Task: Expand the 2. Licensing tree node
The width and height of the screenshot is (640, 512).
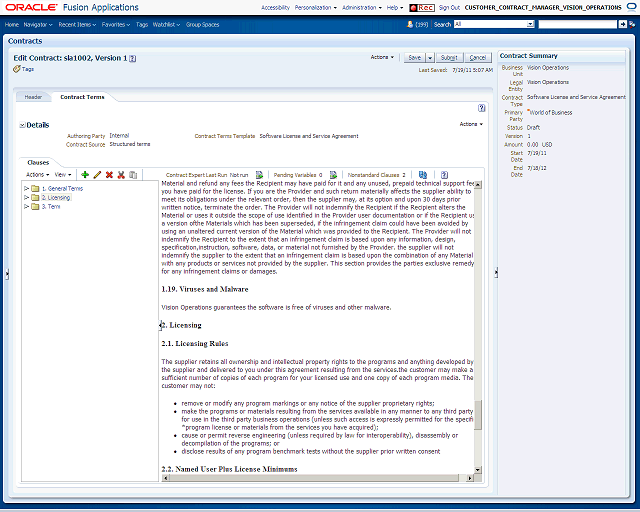Action: click(x=27, y=198)
